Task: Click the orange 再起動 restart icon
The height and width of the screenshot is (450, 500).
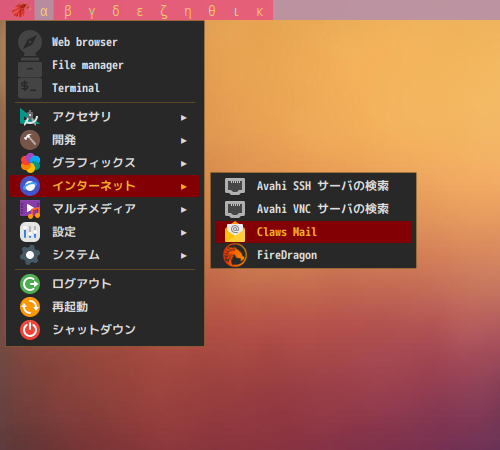Action: click(30, 307)
